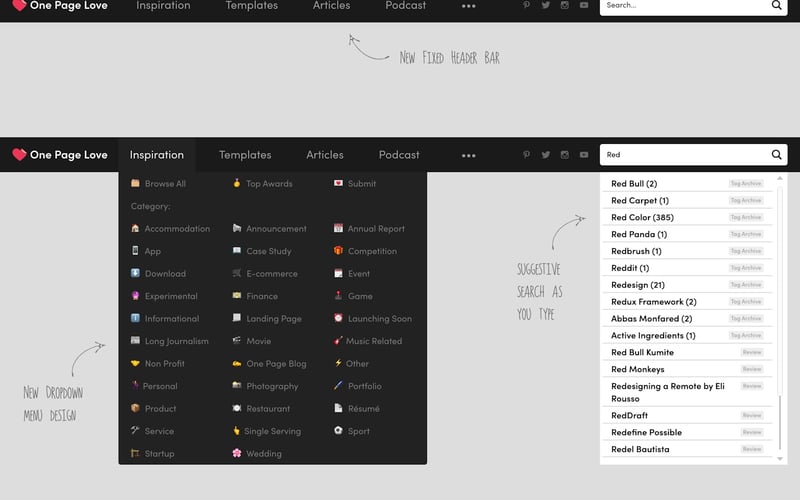Click the Informational info icon
The image size is (800, 500).
[x=135, y=318]
